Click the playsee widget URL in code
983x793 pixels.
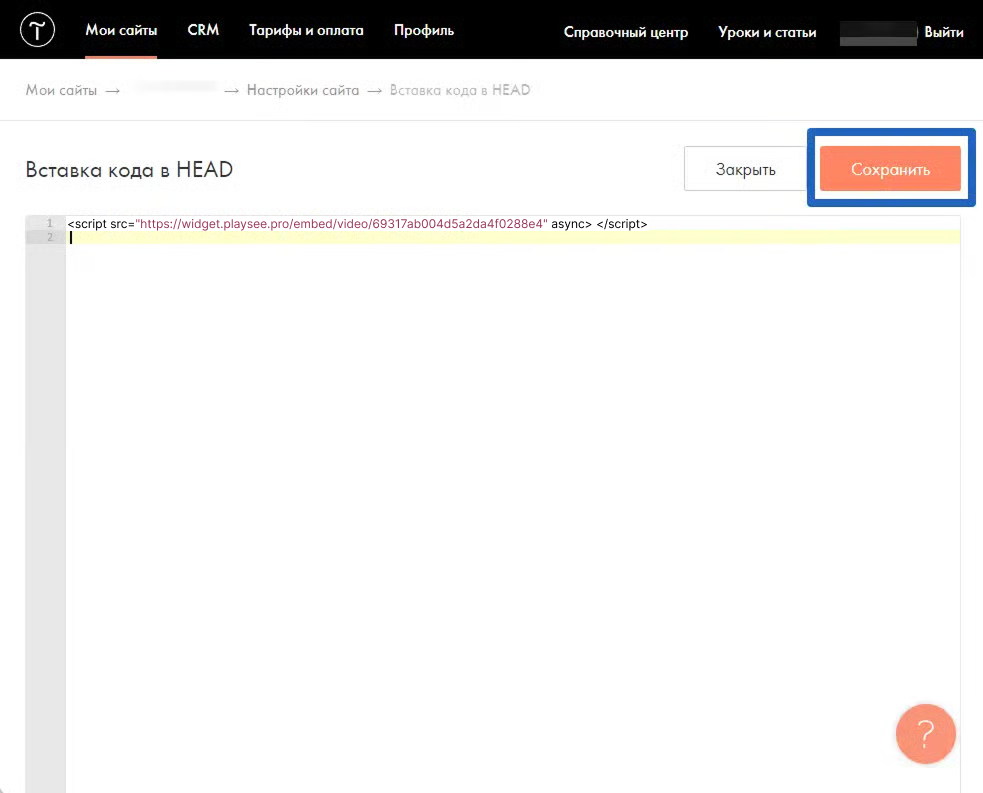click(x=343, y=224)
